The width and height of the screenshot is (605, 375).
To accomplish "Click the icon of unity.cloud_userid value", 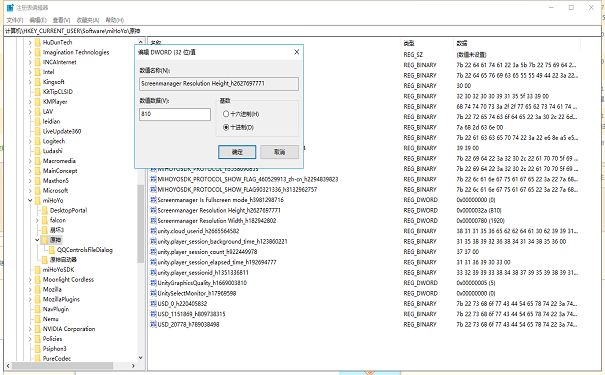I will pos(153,231).
